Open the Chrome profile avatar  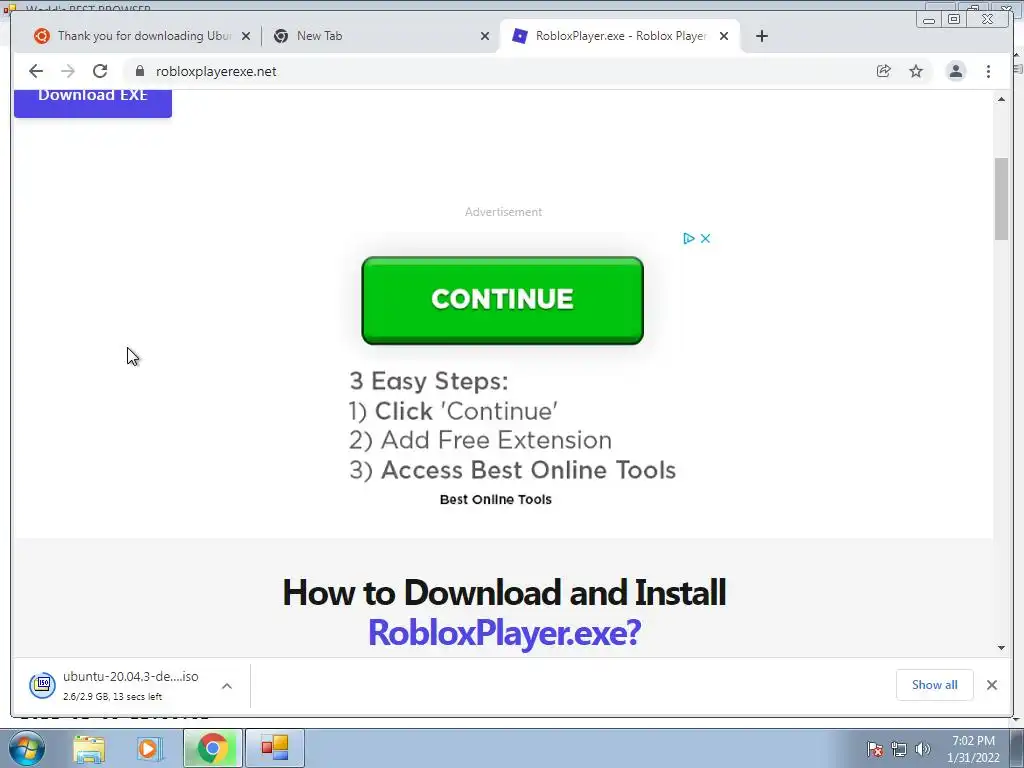955,71
